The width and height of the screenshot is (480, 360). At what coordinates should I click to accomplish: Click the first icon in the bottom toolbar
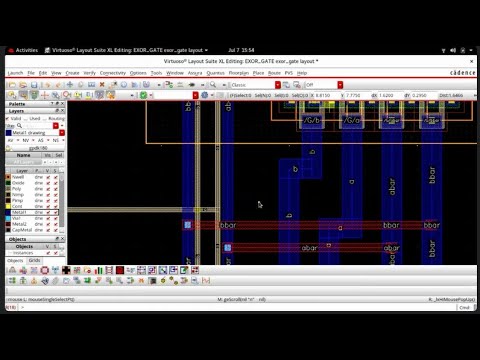(x=12, y=270)
